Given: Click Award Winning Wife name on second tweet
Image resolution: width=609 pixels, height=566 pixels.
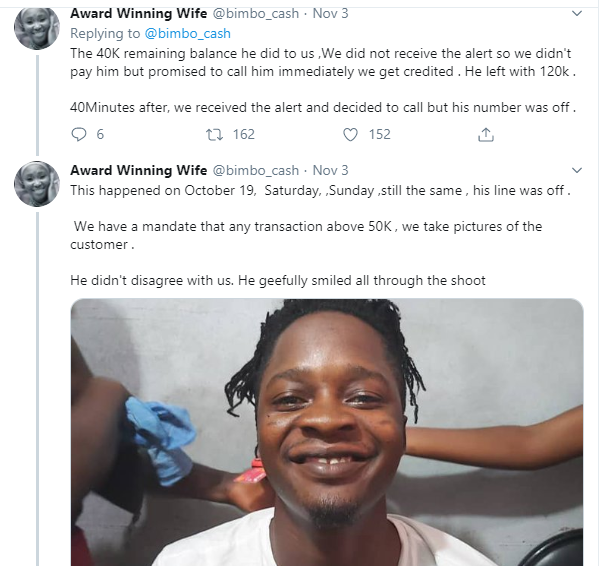Looking at the screenshot, I should pos(137,170).
